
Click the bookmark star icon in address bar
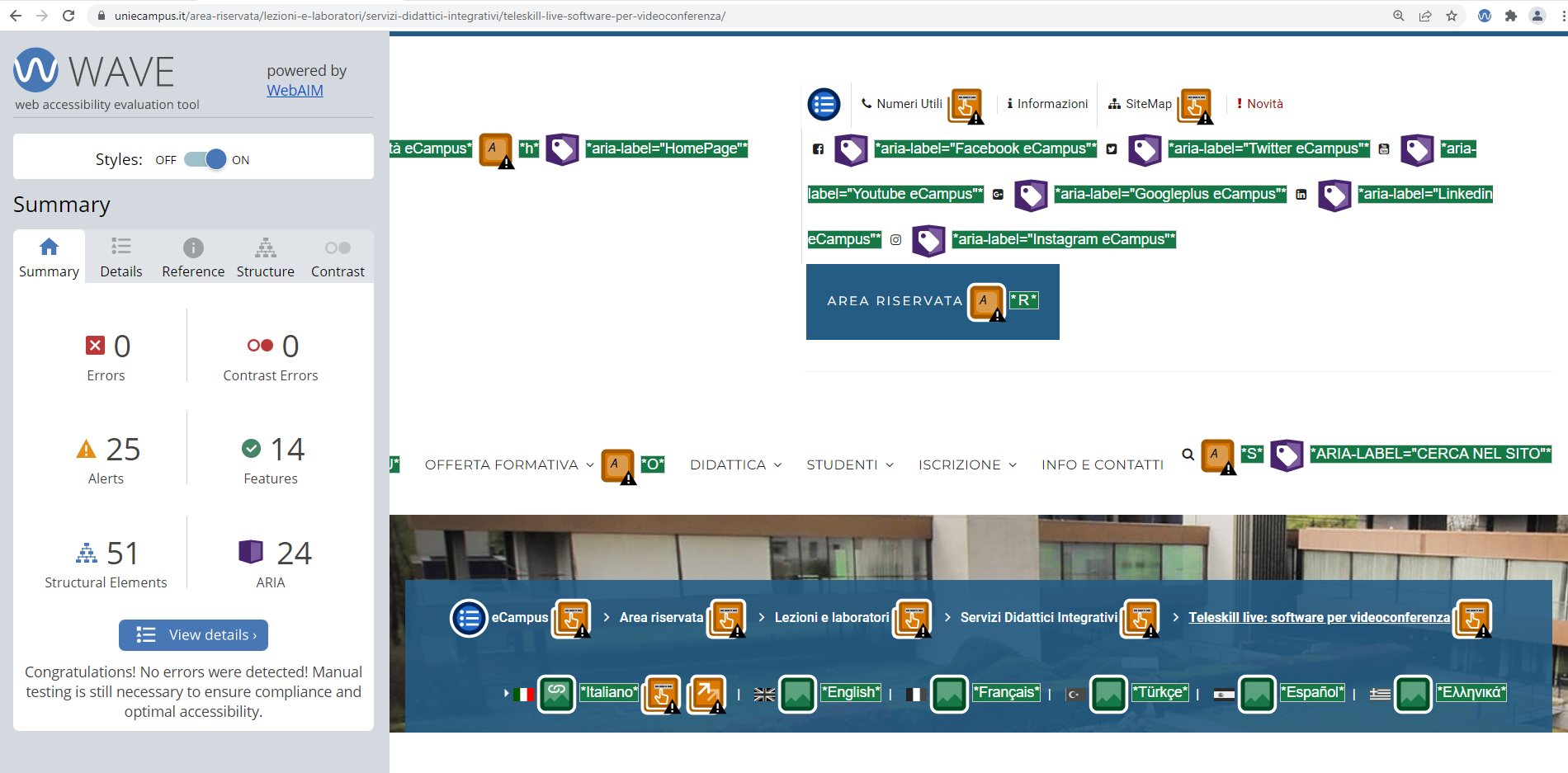click(1452, 16)
